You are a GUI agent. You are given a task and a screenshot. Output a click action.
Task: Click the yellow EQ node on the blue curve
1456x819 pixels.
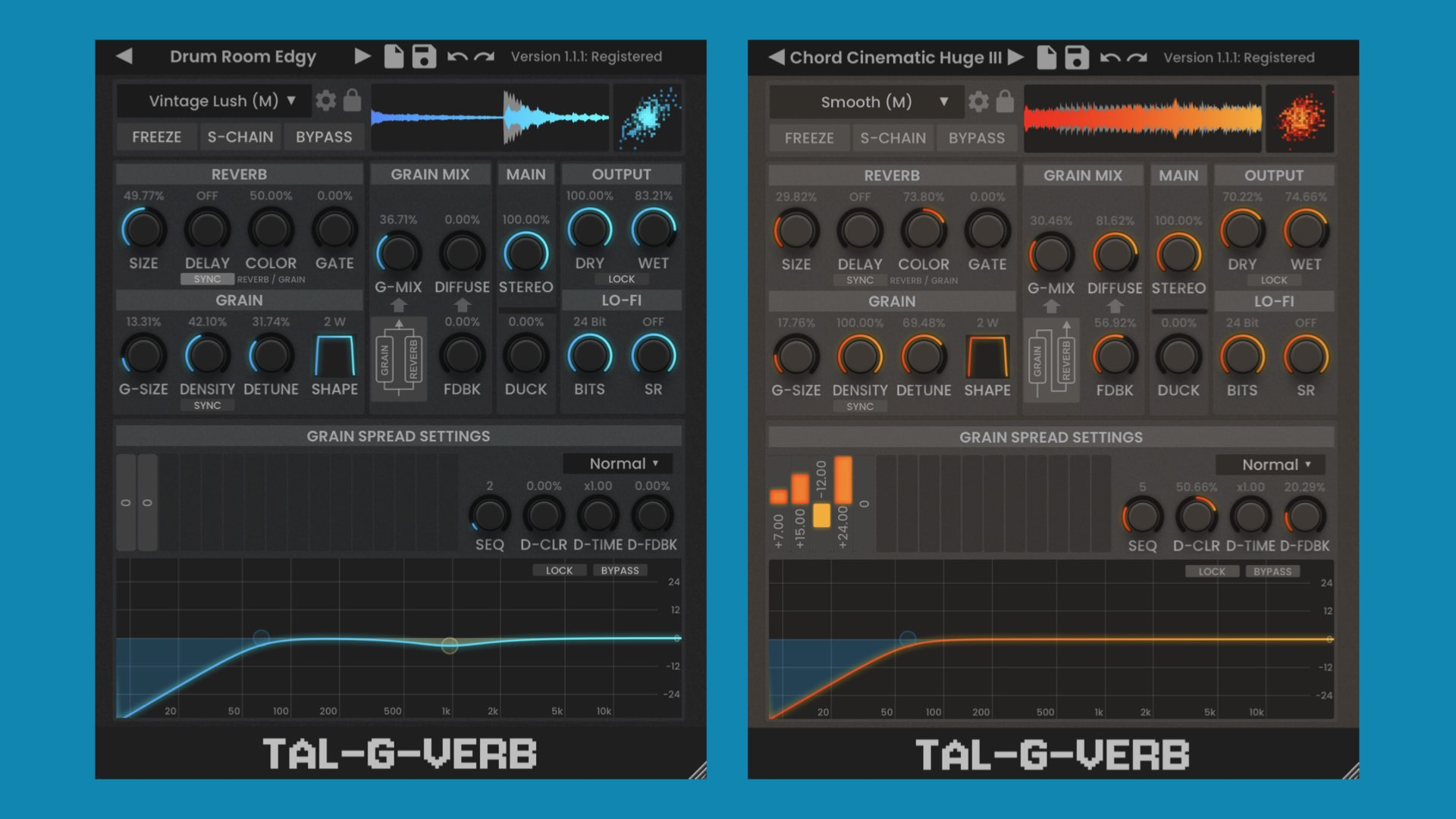coord(450,645)
